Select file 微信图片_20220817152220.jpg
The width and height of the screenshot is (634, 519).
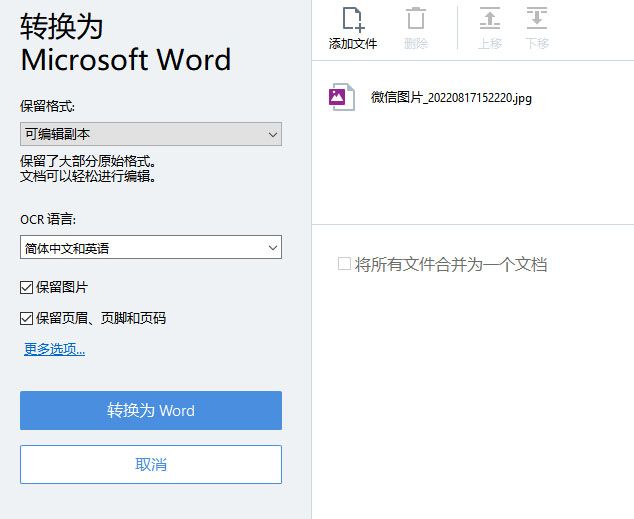click(x=451, y=97)
